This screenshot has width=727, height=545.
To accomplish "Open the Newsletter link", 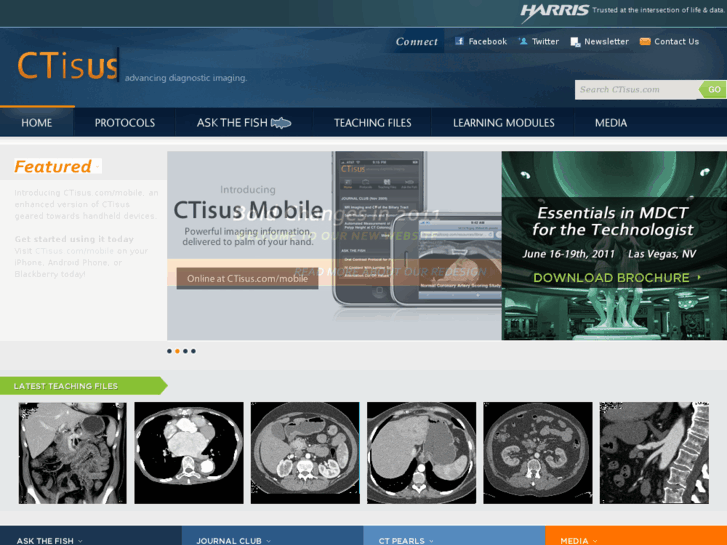I will coord(606,41).
